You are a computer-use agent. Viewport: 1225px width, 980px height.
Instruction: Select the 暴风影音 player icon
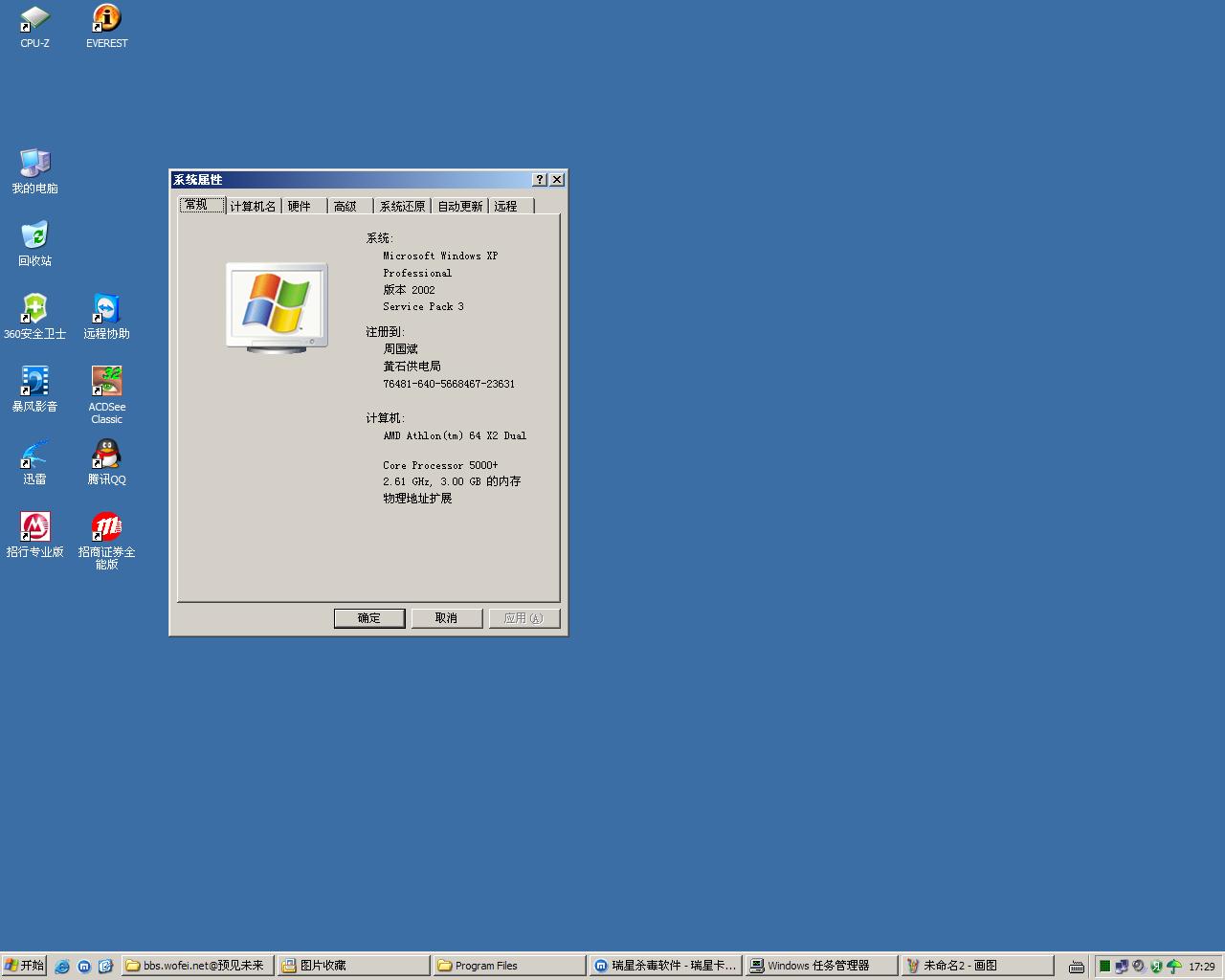[x=34, y=390]
